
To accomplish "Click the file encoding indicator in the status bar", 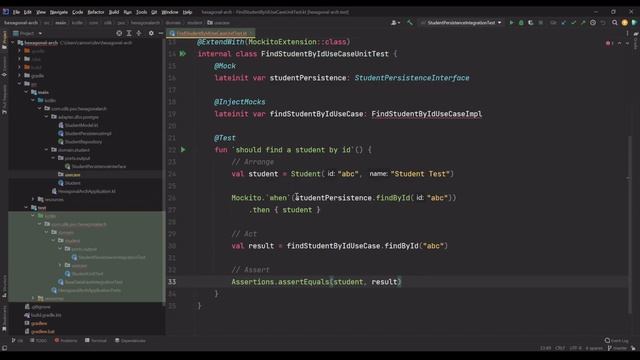I will click(x=576, y=348).
